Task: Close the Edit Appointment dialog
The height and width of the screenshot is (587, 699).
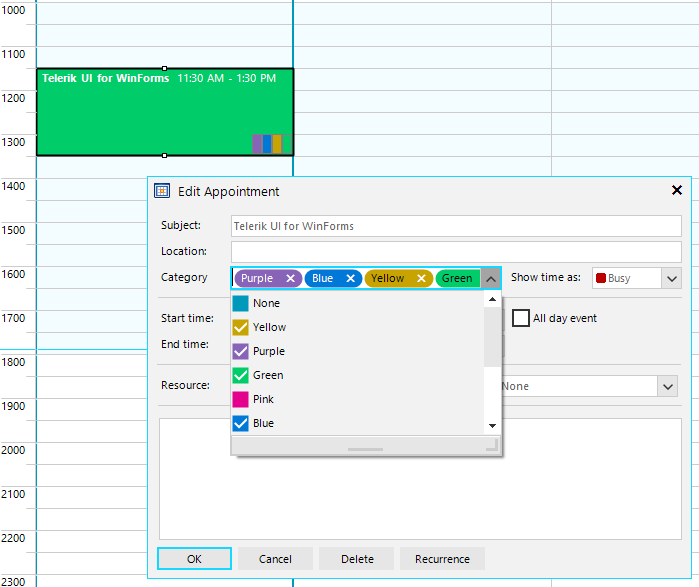Action: 676,190
